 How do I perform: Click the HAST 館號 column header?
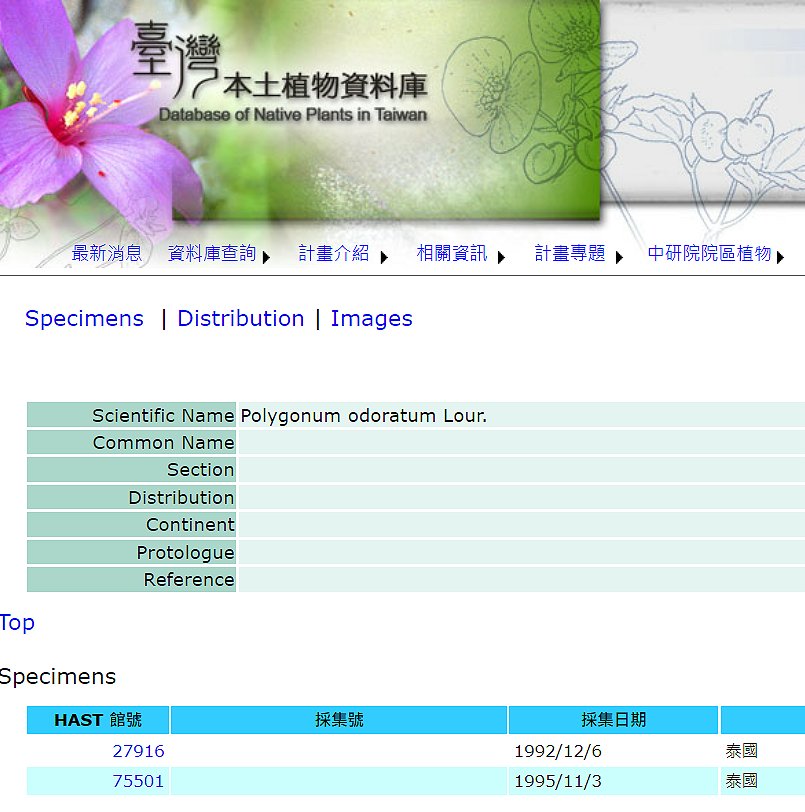[x=97, y=719]
